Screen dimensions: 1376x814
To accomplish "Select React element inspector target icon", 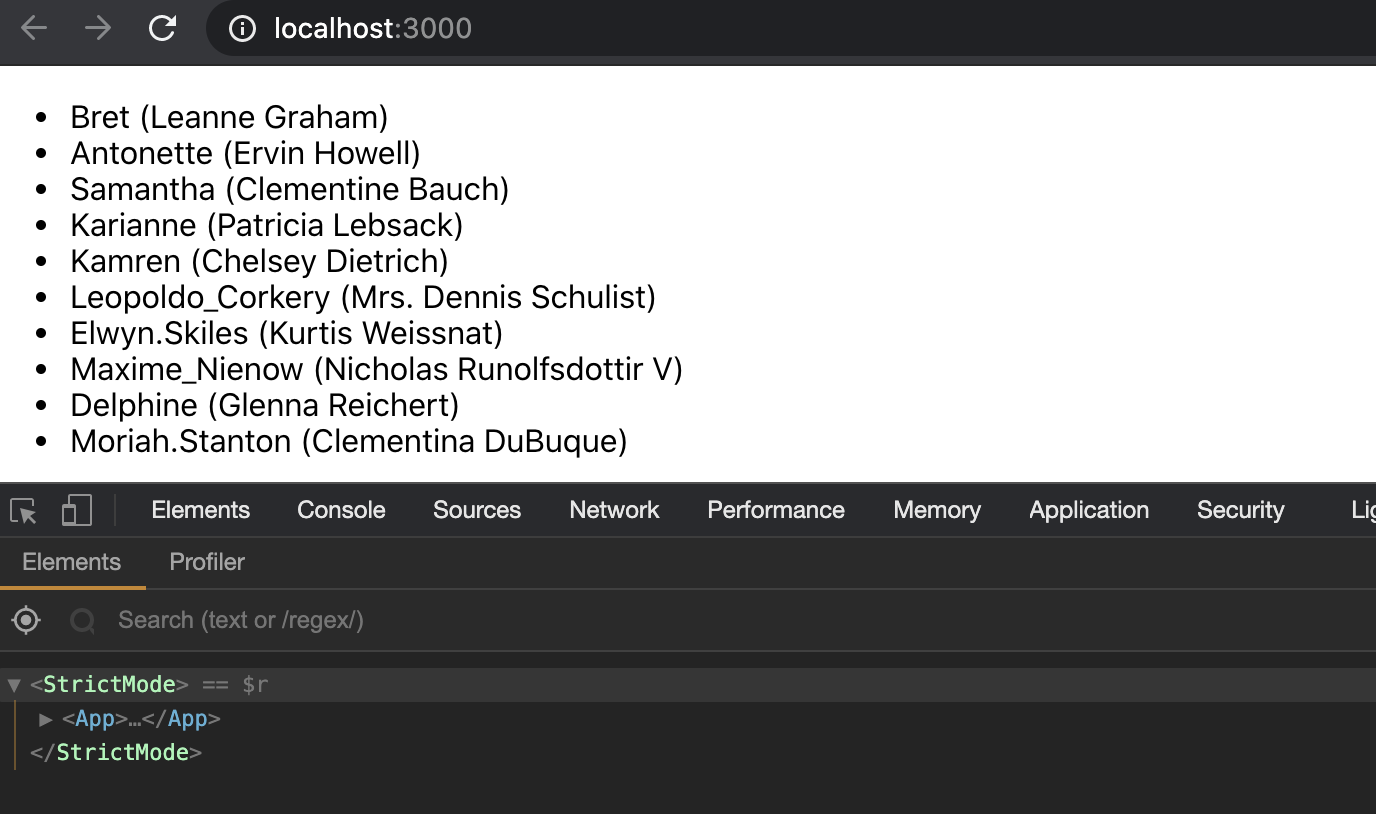I will 26,620.
